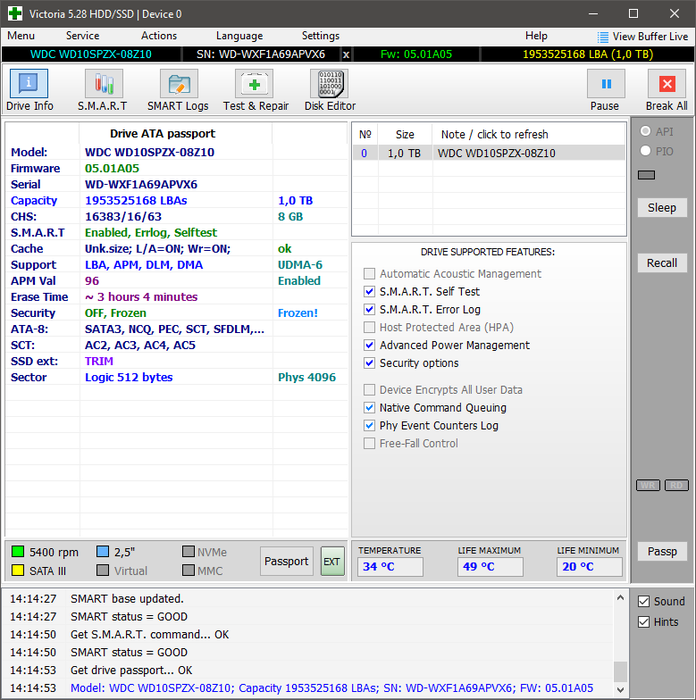The image size is (696, 700).
Task: Click the WR indicator lamp
Action: [x=648, y=485]
